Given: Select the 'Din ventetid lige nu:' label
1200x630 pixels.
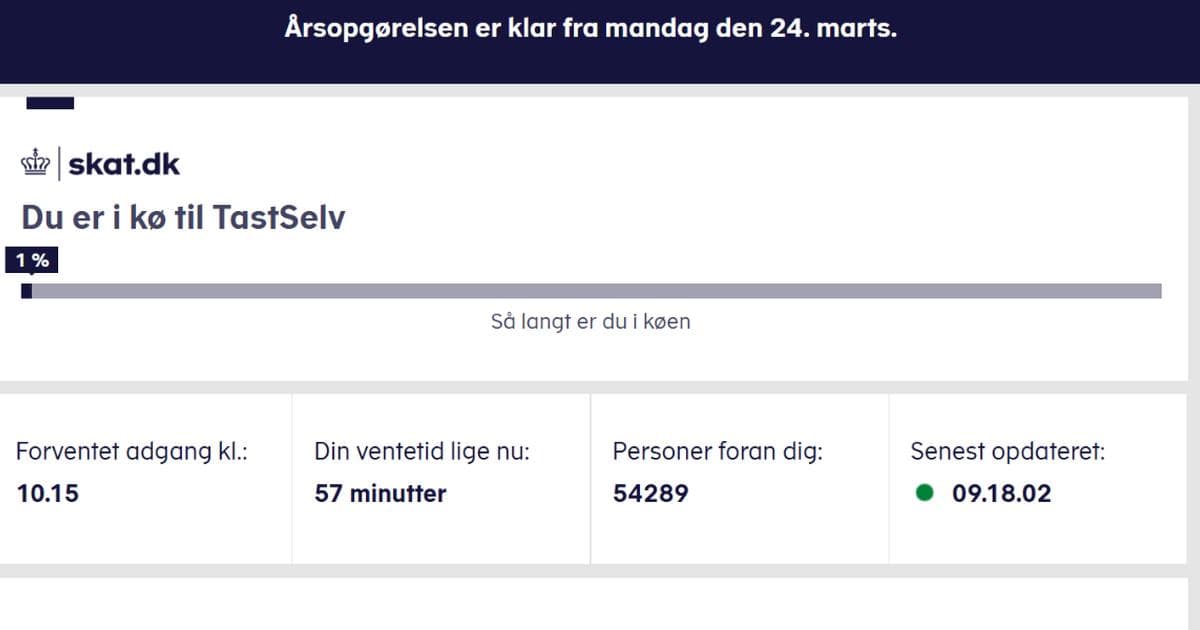Looking at the screenshot, I should tap(422, 452).
